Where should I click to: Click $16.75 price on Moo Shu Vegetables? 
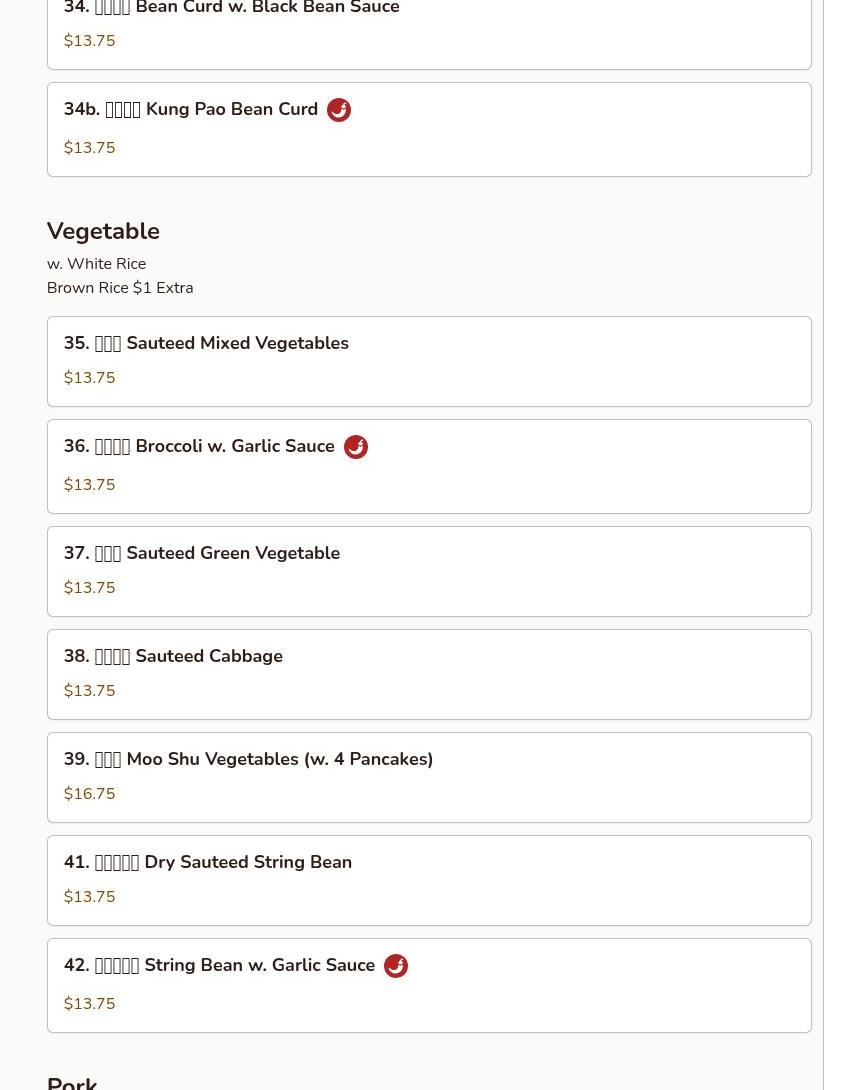tap(89, 794)
